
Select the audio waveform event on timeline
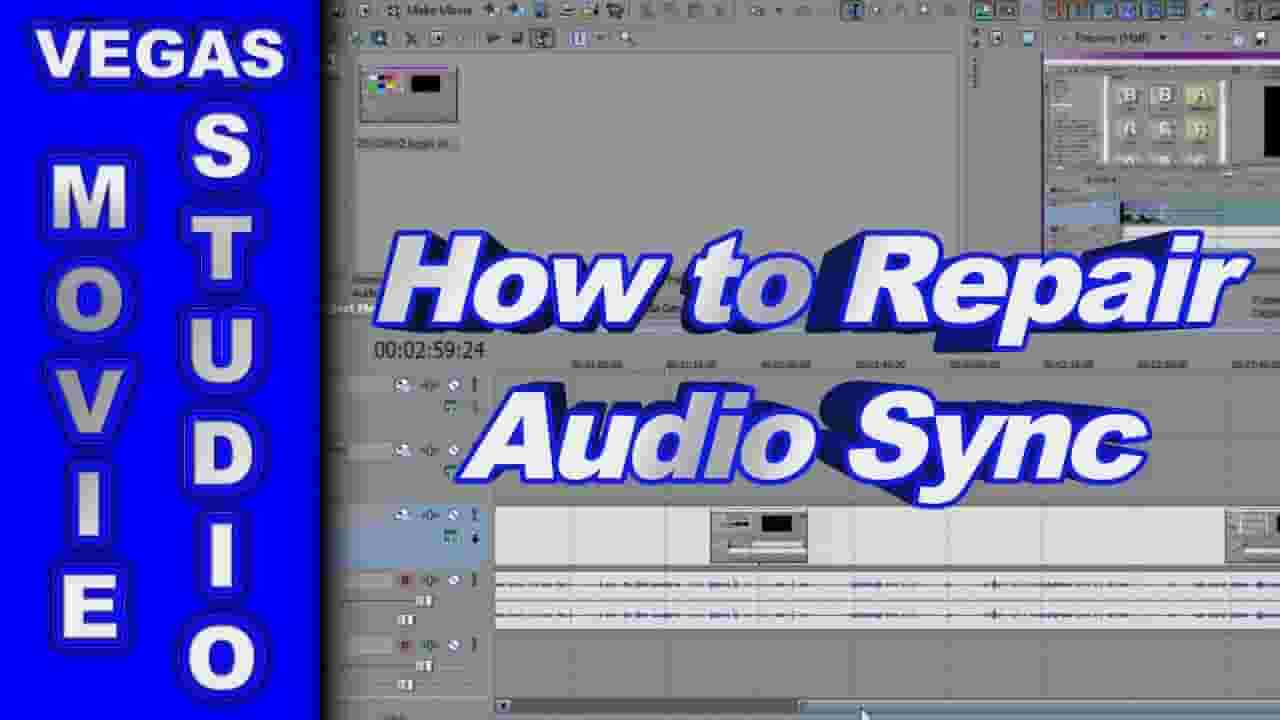point(887,600)
